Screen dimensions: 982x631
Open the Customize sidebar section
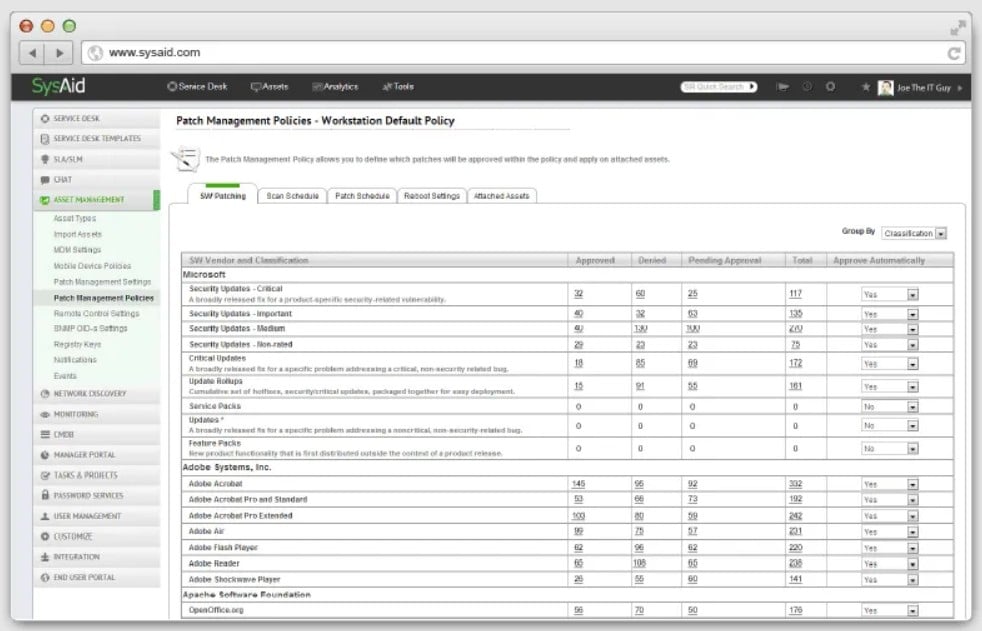96,536
